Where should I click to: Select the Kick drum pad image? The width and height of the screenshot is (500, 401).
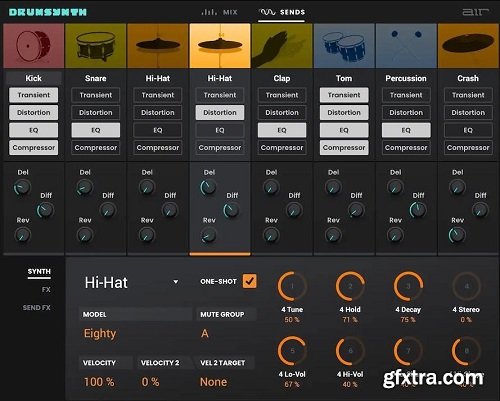34,46
